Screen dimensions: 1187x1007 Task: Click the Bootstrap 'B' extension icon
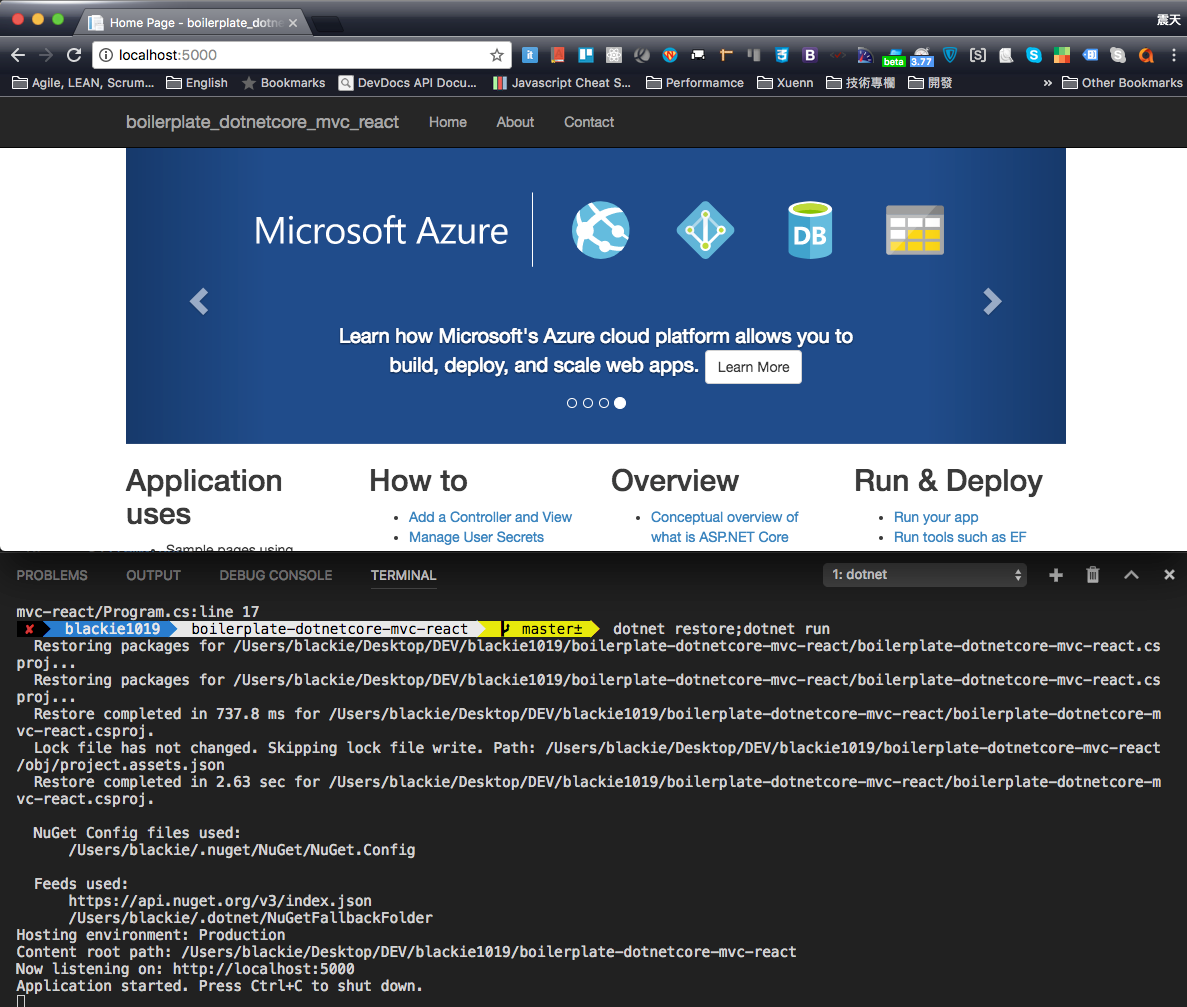(x=810, y=55)
